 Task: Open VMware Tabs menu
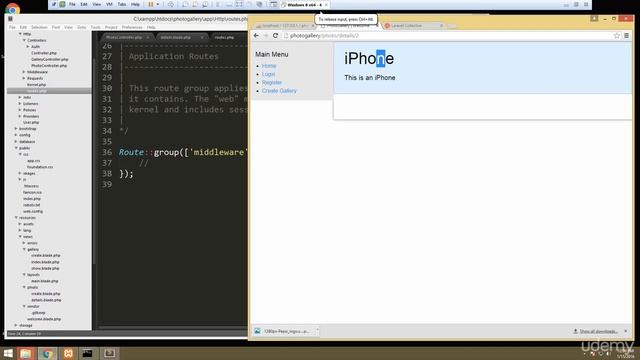tap(122, 4)
